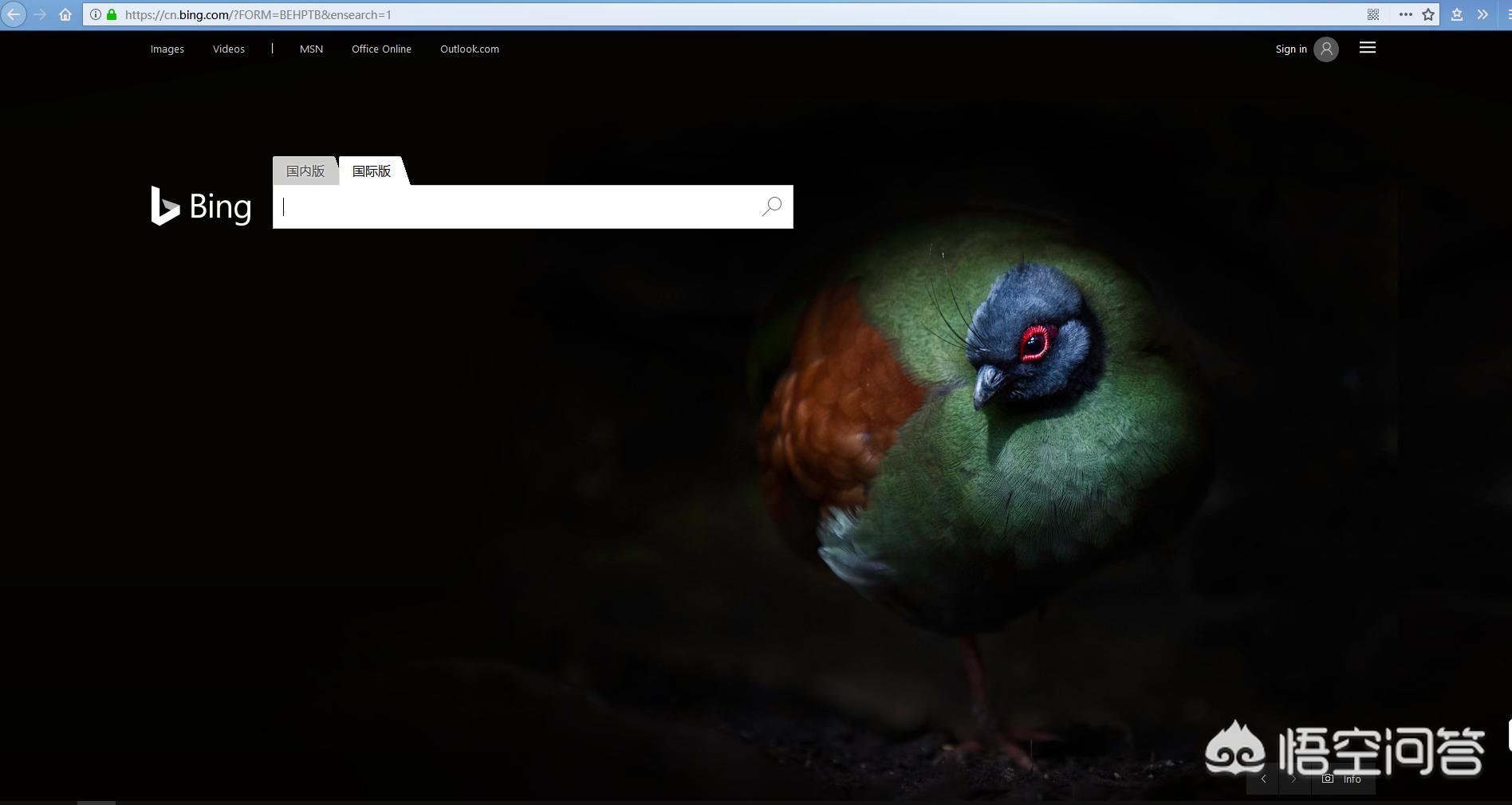Open the hamburger settings menu
The width and height of the screenshot is (1512, 805).
(x=1368, y=48)
